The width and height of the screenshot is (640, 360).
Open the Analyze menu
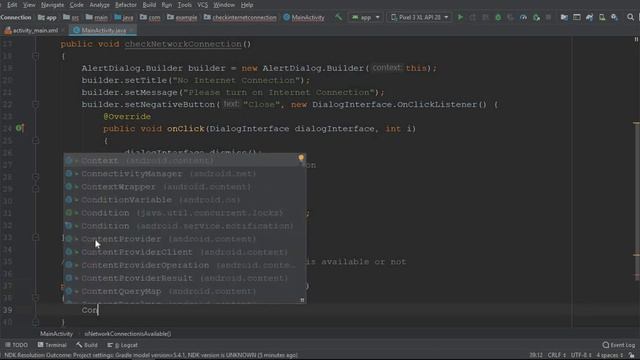coord(99,5)
